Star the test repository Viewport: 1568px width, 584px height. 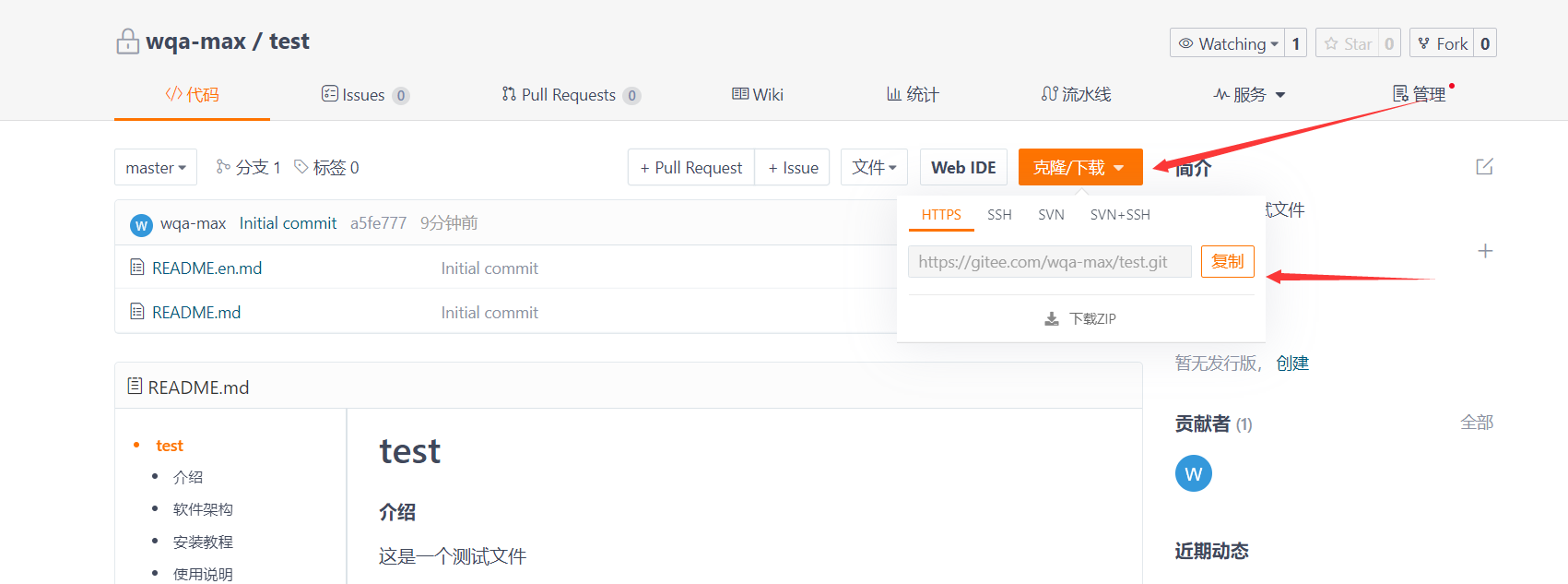tap(1348, 43)
